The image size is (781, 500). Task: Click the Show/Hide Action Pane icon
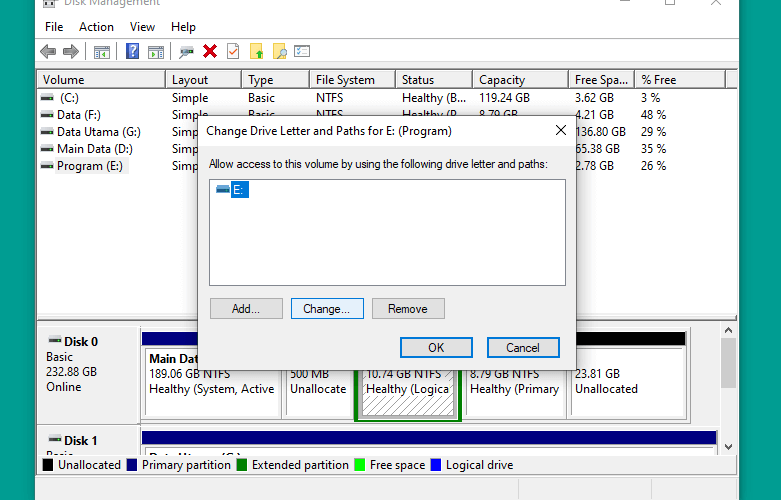coord(156,51)
